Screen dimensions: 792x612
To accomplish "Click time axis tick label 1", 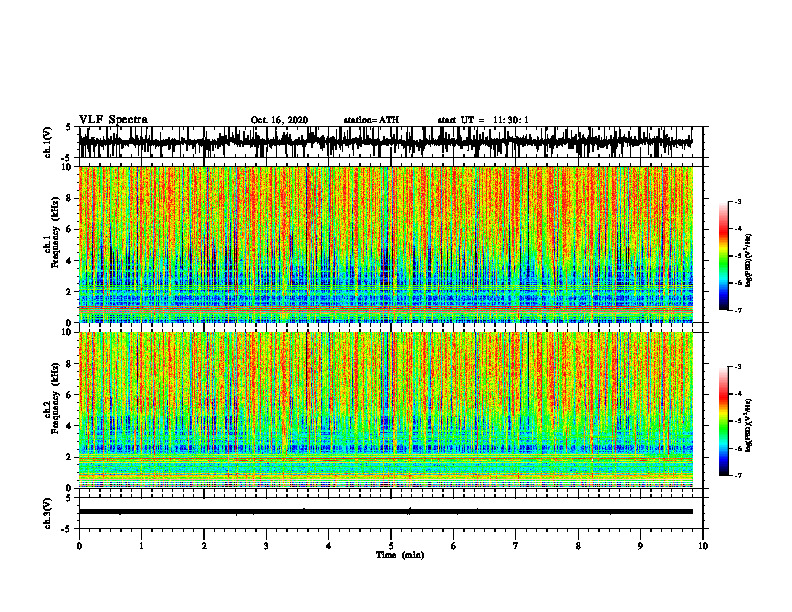I will click(141, 546).
